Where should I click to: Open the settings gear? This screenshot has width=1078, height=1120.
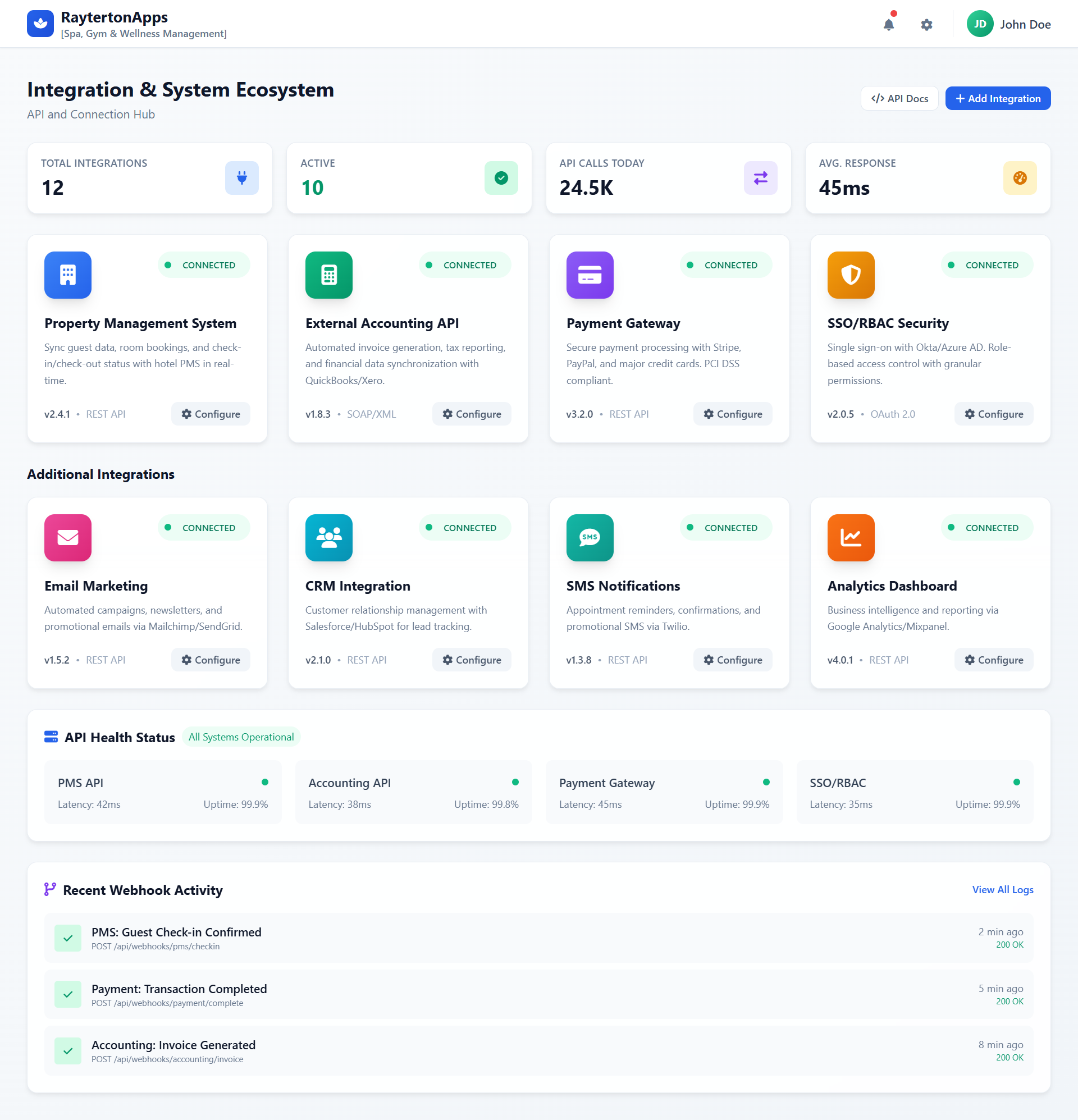tap(926, 25)
